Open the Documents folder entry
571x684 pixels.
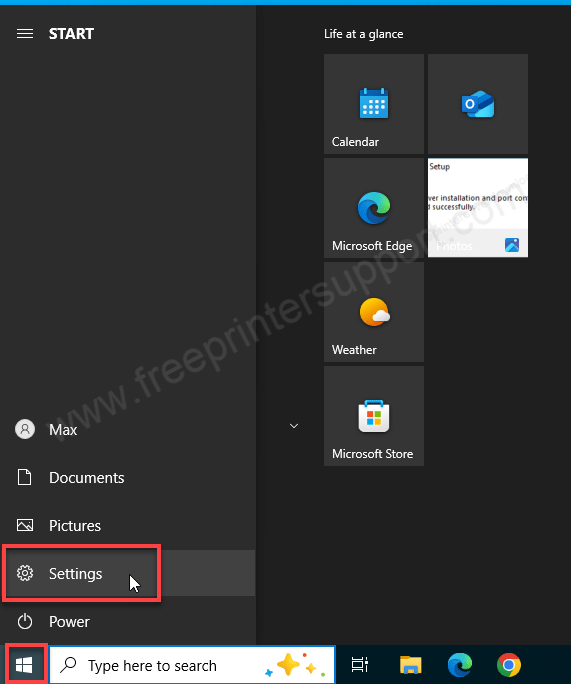click(127, 478)
